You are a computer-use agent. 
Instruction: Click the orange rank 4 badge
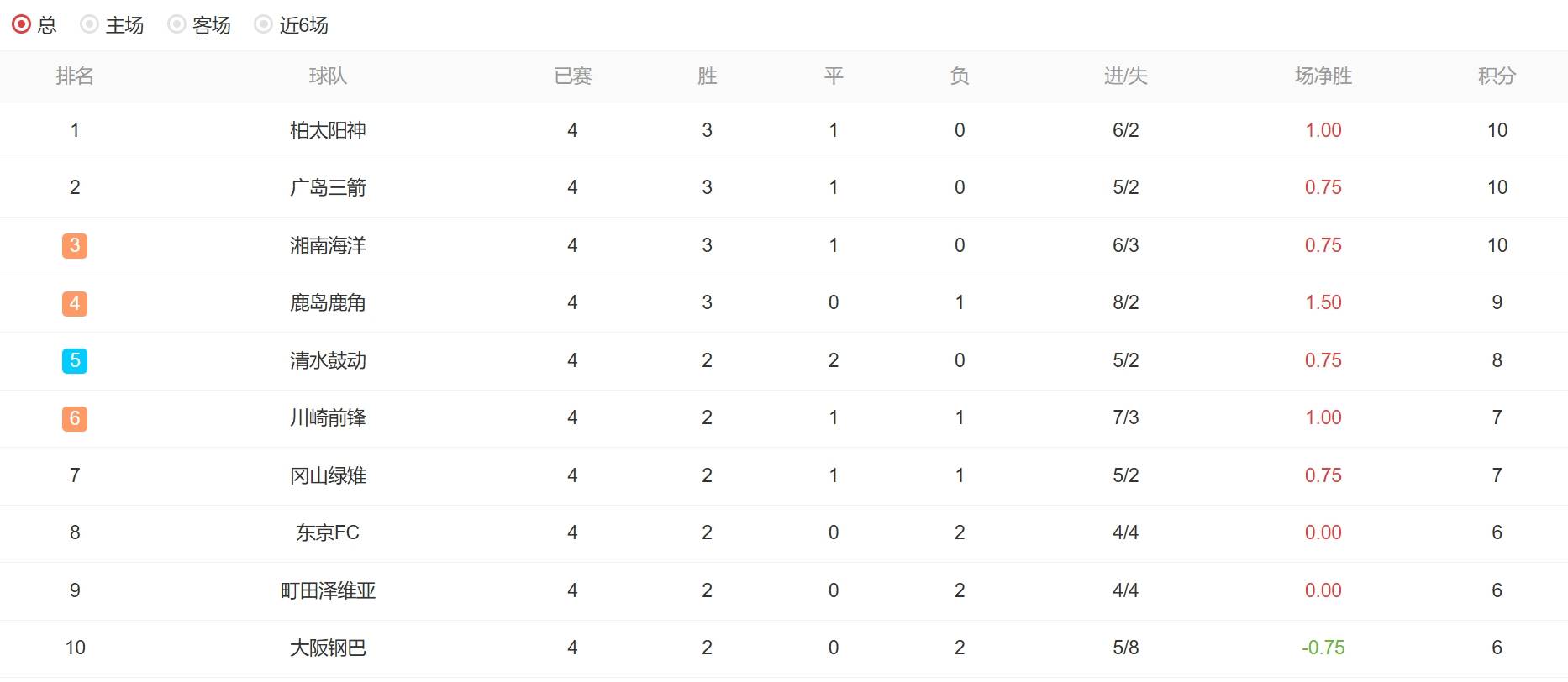click(75, 303)
